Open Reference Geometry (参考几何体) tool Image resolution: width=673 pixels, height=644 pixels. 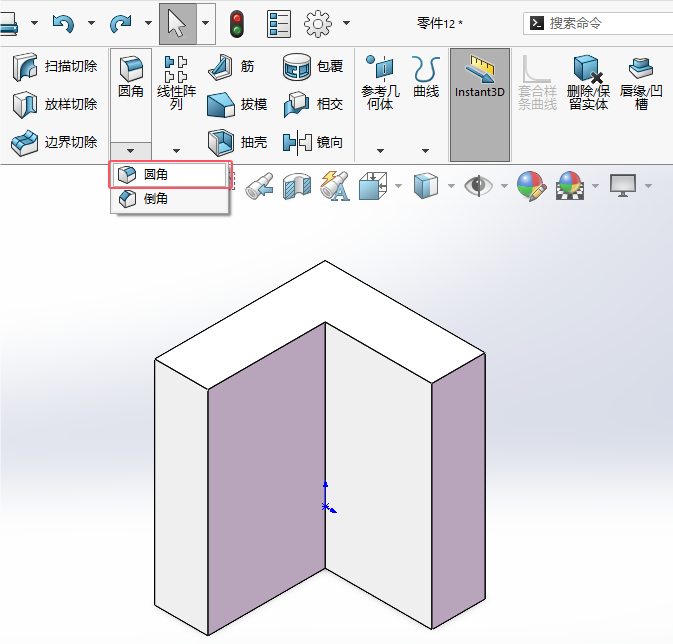pos(380,82)
